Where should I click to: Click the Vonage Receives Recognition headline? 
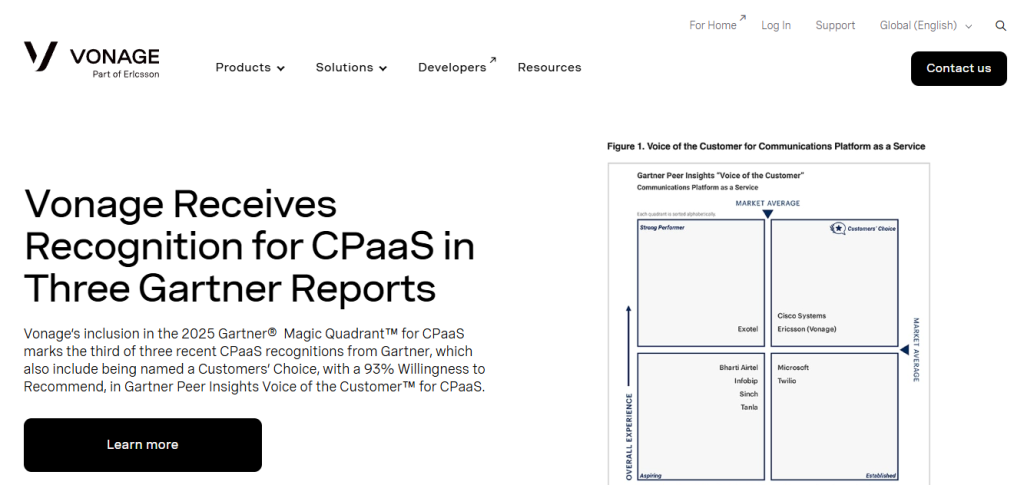point(249,246)
